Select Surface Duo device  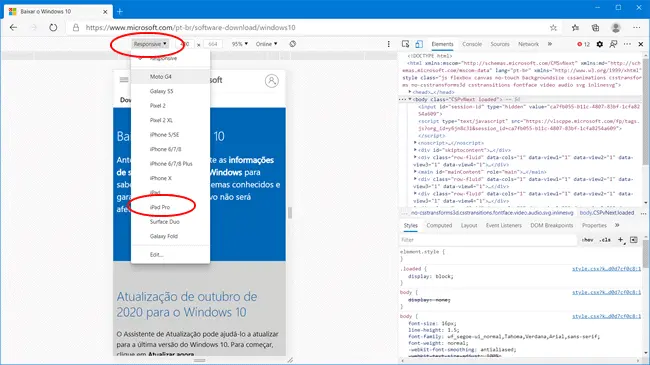click(x=170, y=222)
